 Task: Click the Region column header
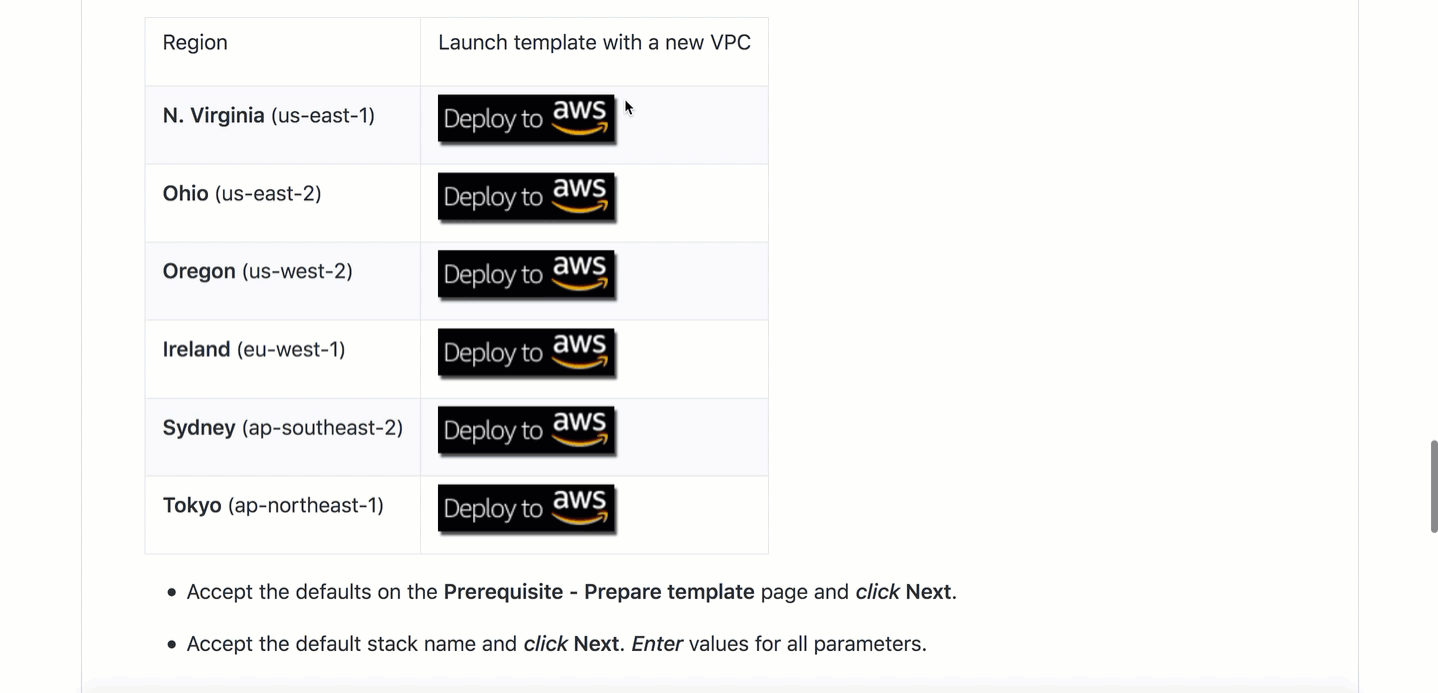(195, 42)
